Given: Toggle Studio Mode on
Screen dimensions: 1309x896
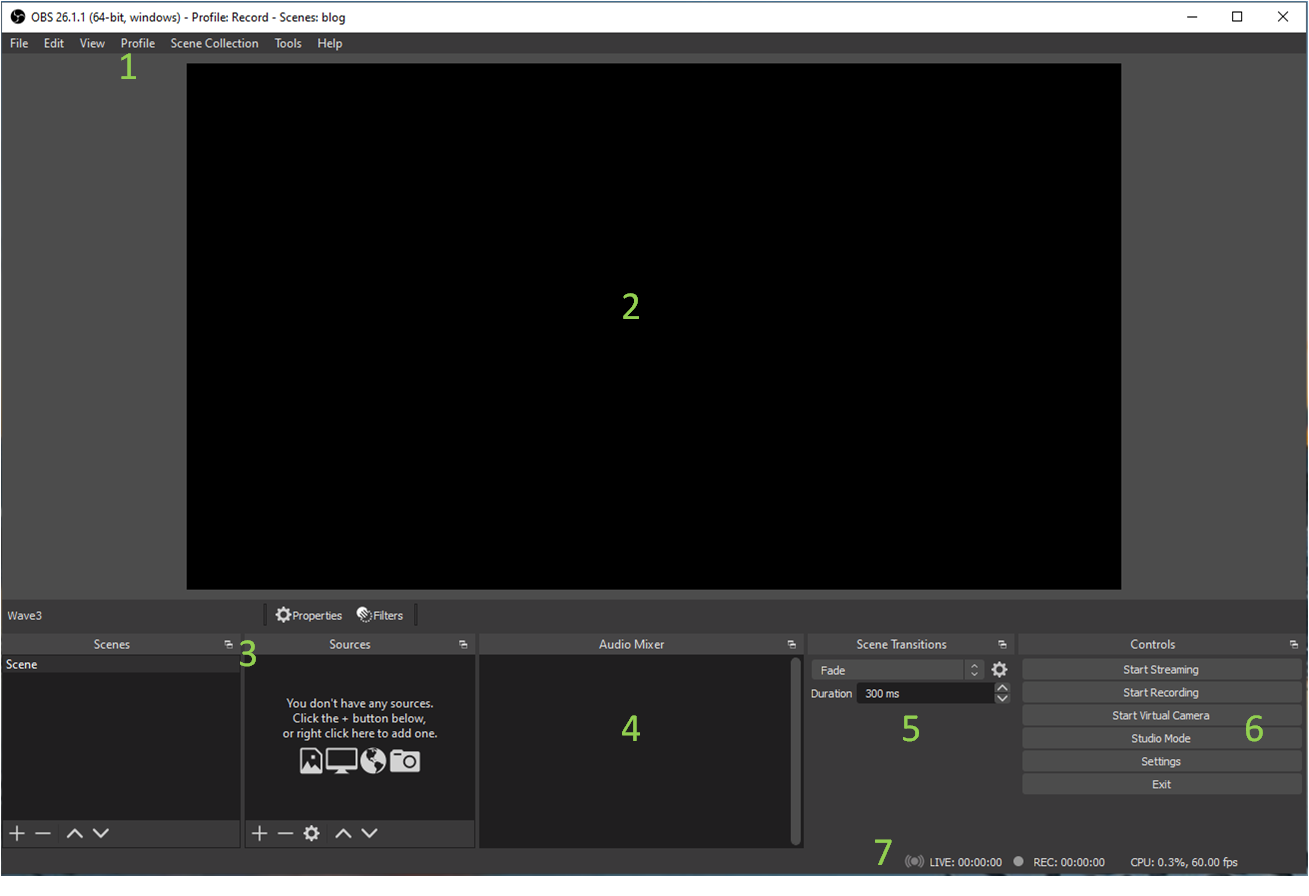Looking at the screenshot, I should pyautogui.click(x=1161, y=738).
